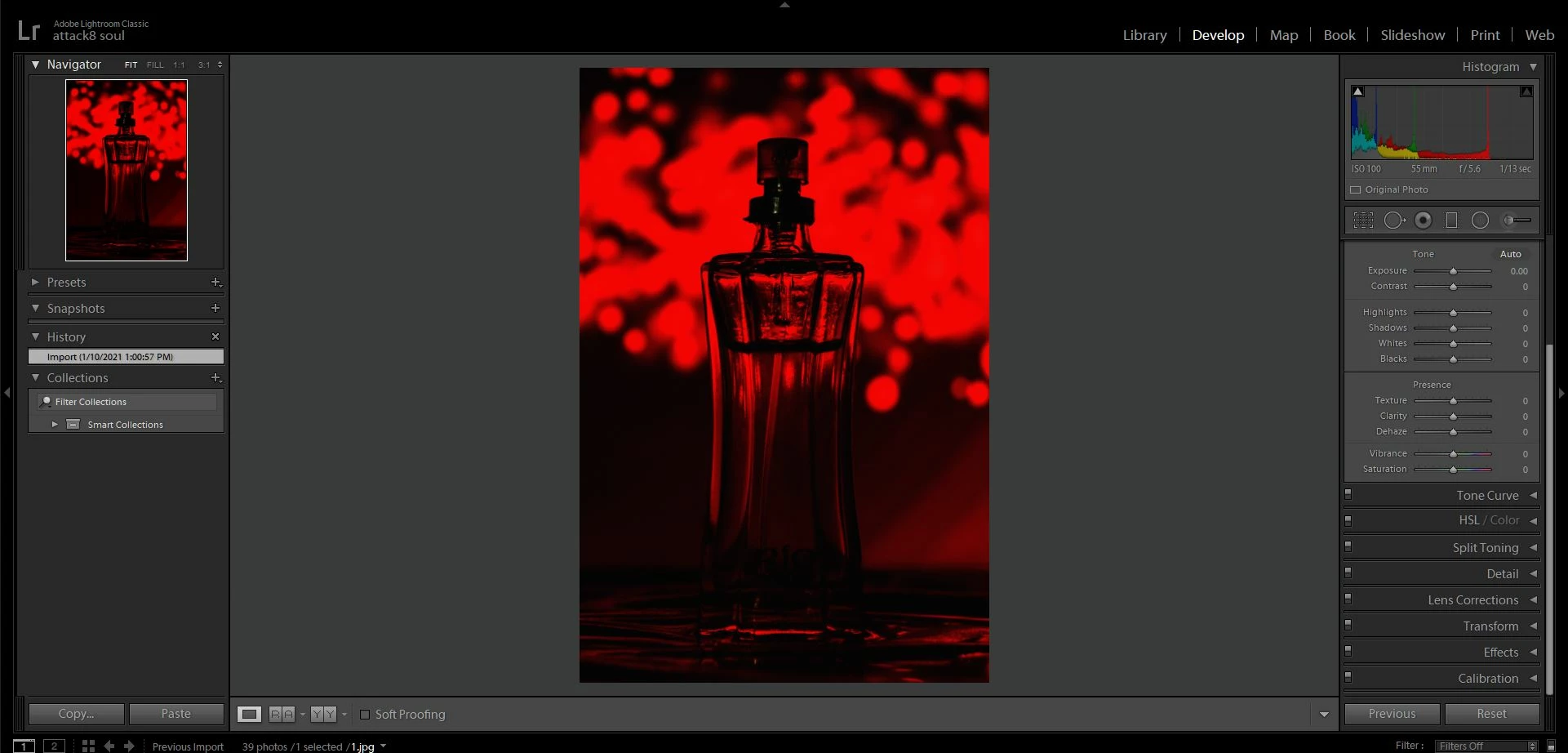Expand the Transform panel

(1533, 626)
